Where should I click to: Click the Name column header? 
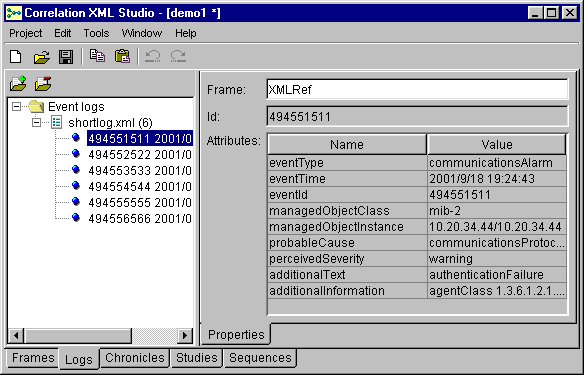(347, 144)
